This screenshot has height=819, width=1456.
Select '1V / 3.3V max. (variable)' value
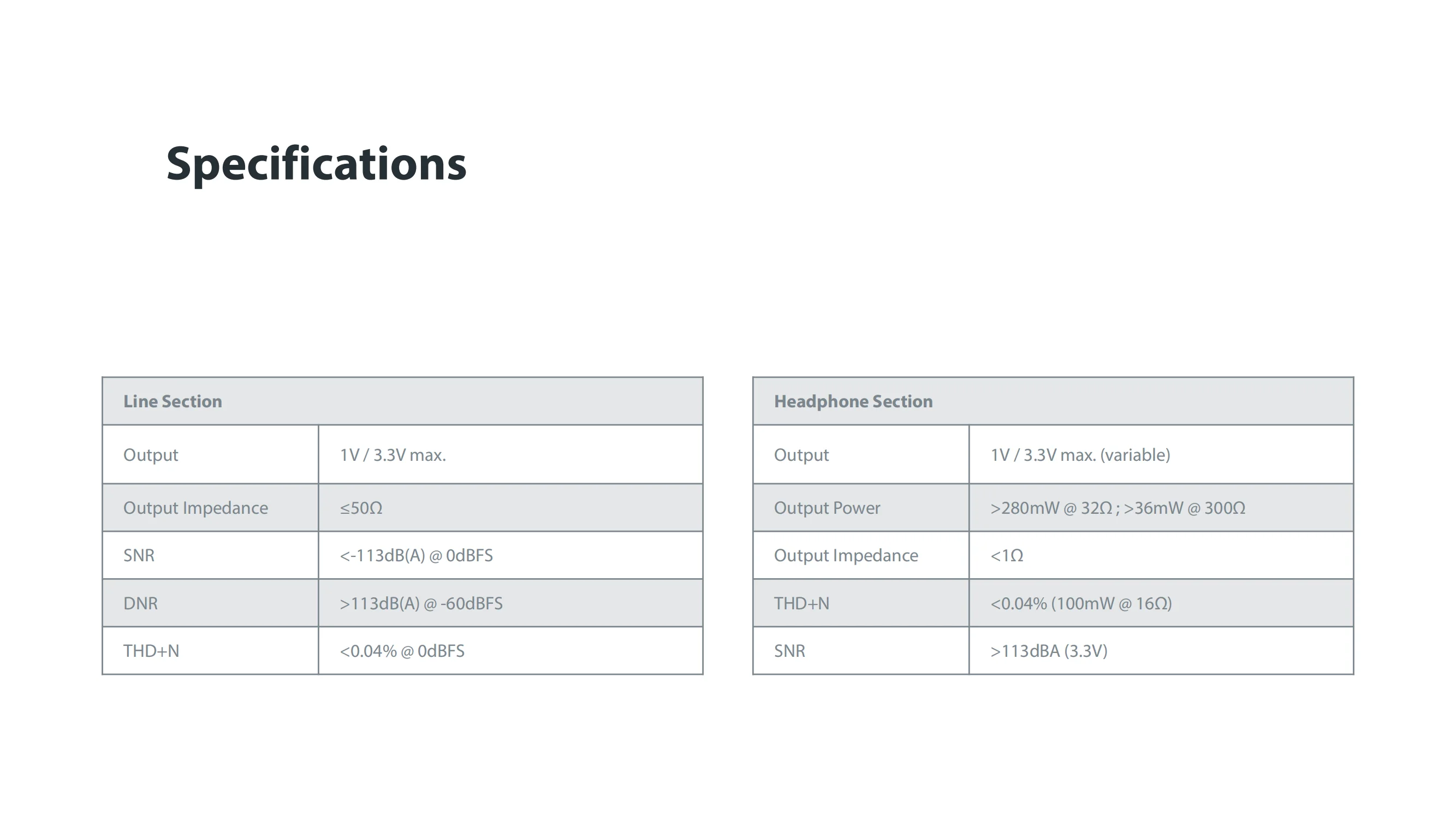1080,455
